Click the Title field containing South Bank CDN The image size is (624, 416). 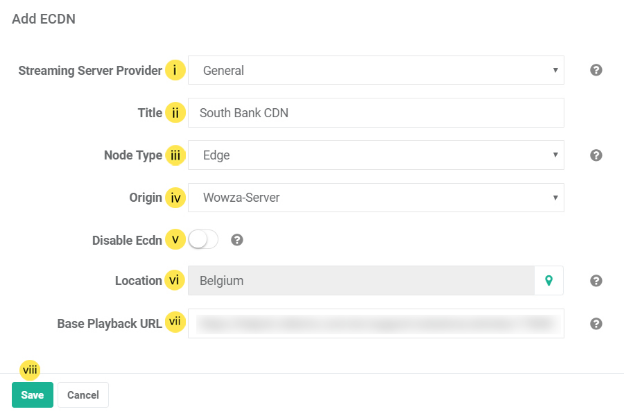coord(376,113)
